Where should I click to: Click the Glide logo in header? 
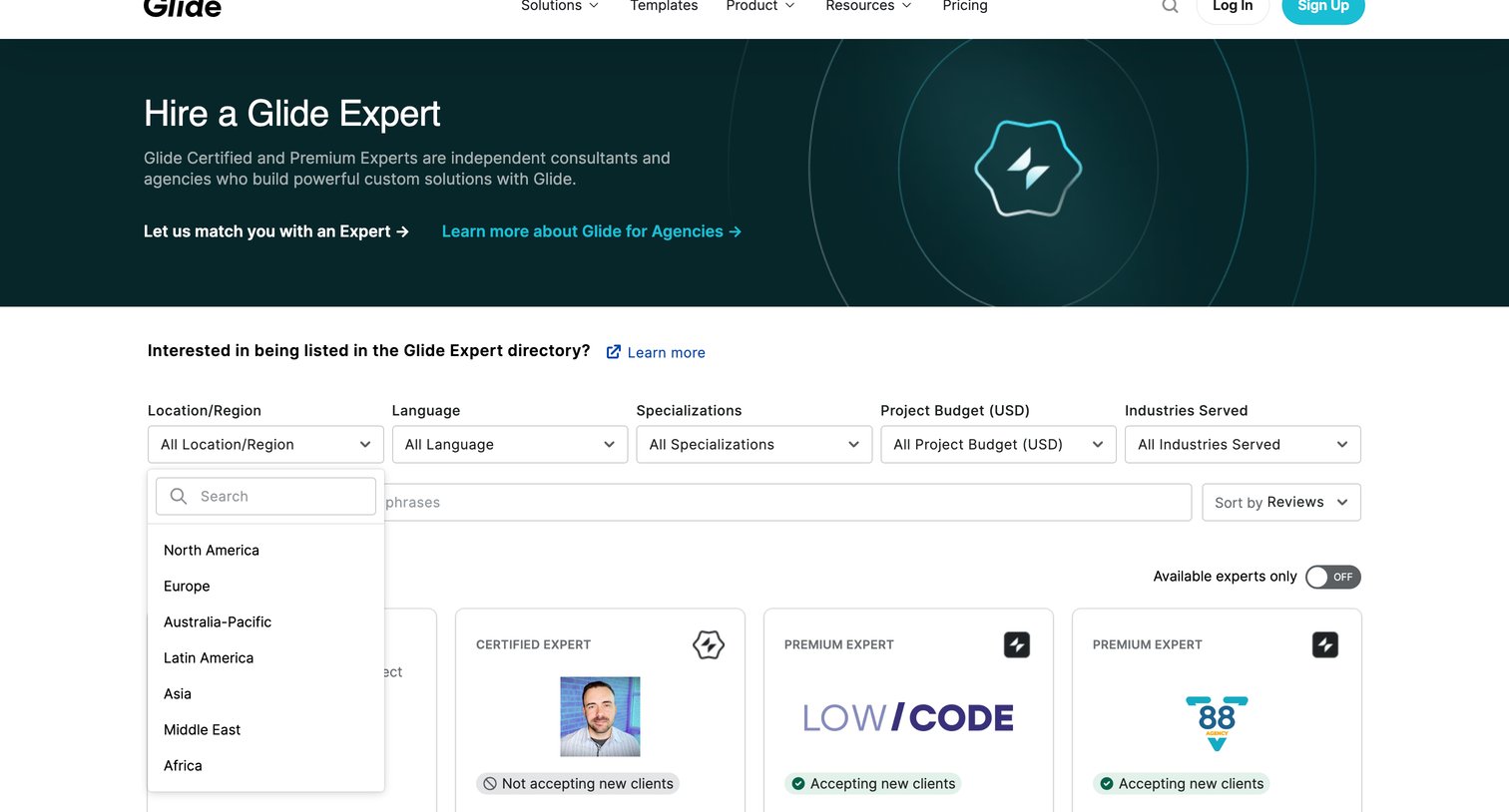[183, 8]
